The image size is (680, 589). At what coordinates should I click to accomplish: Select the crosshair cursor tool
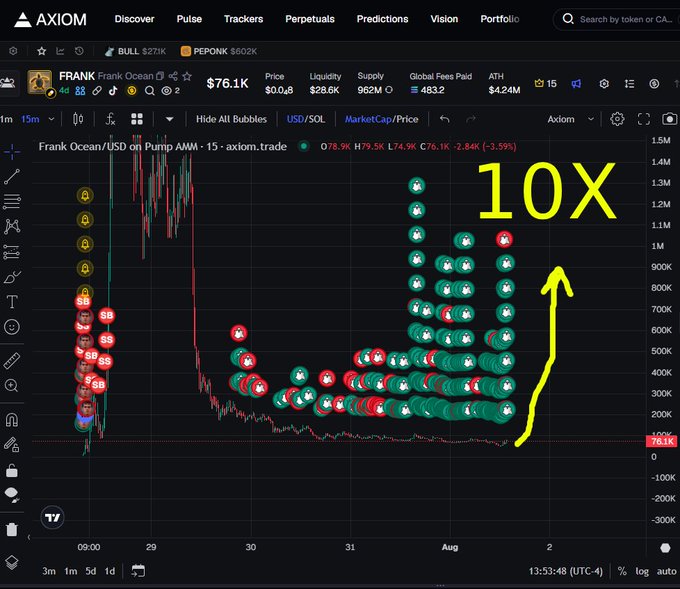pos(12,151)
